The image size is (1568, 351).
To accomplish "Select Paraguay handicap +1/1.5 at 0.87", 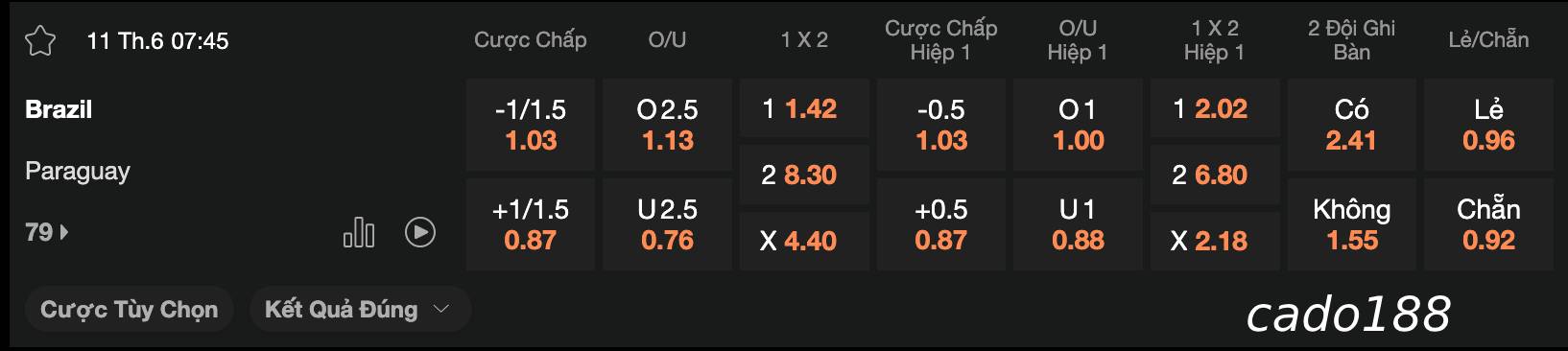I will (x=531, y=224).
